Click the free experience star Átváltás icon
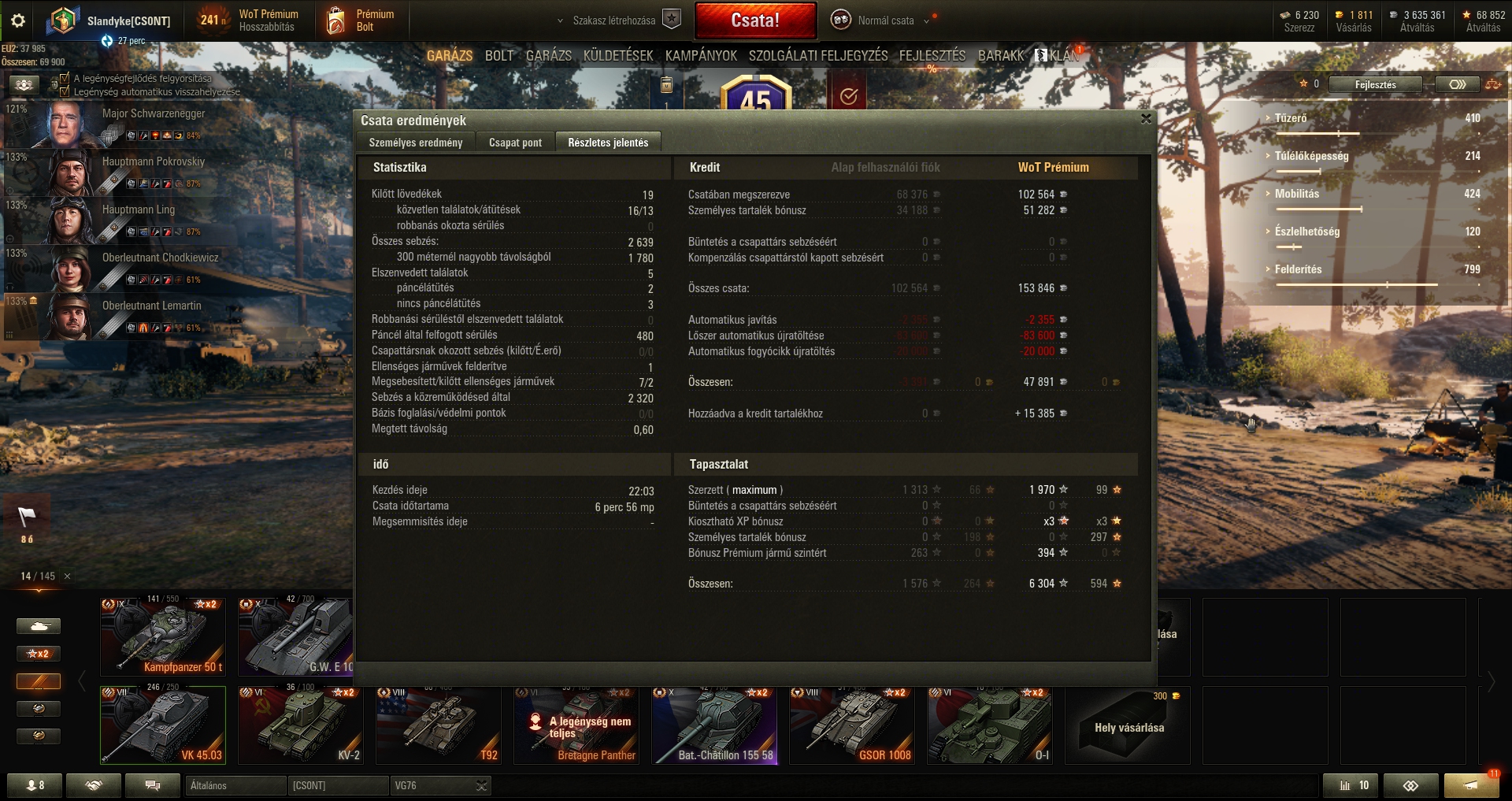The width and height of the screenshot is (1512, 801). (x=1466, y=15)
